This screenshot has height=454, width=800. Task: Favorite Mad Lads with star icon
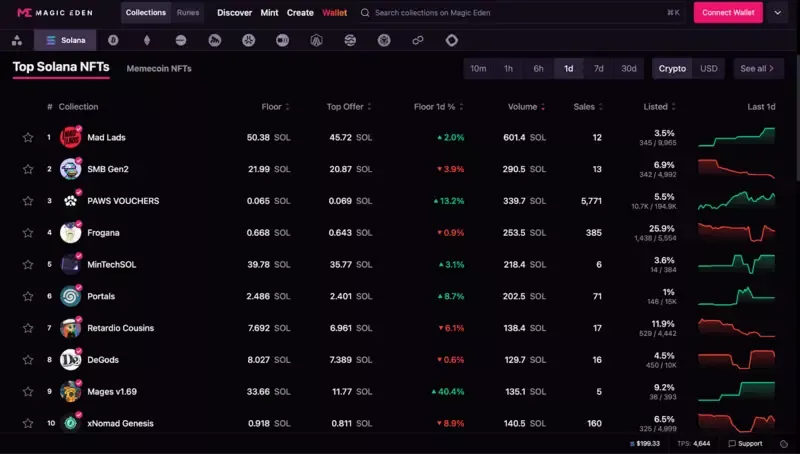[28, 138]
